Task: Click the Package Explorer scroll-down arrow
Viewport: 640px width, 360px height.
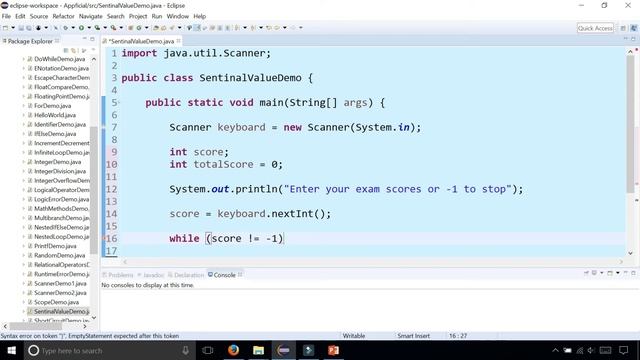Action: [x=94, y=318]
